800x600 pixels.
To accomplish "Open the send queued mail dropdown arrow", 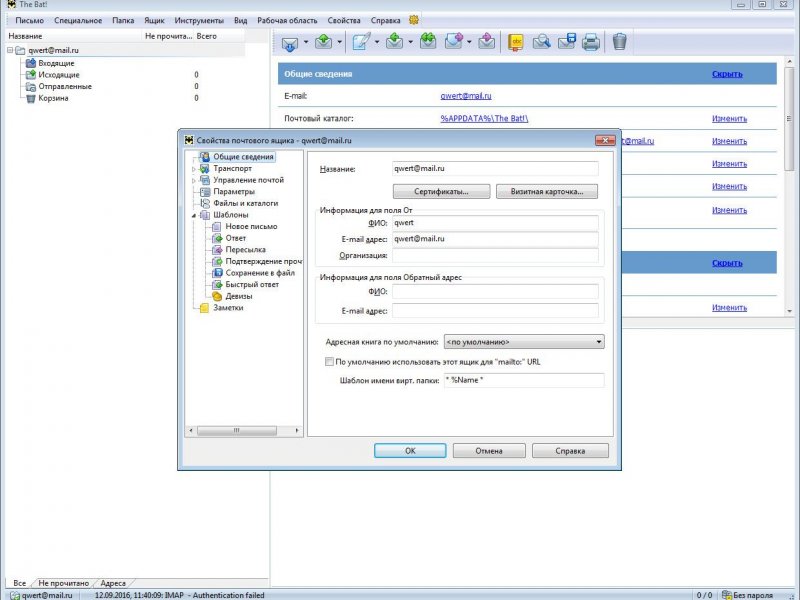I will pyautogui.click(x=339, y=42).
